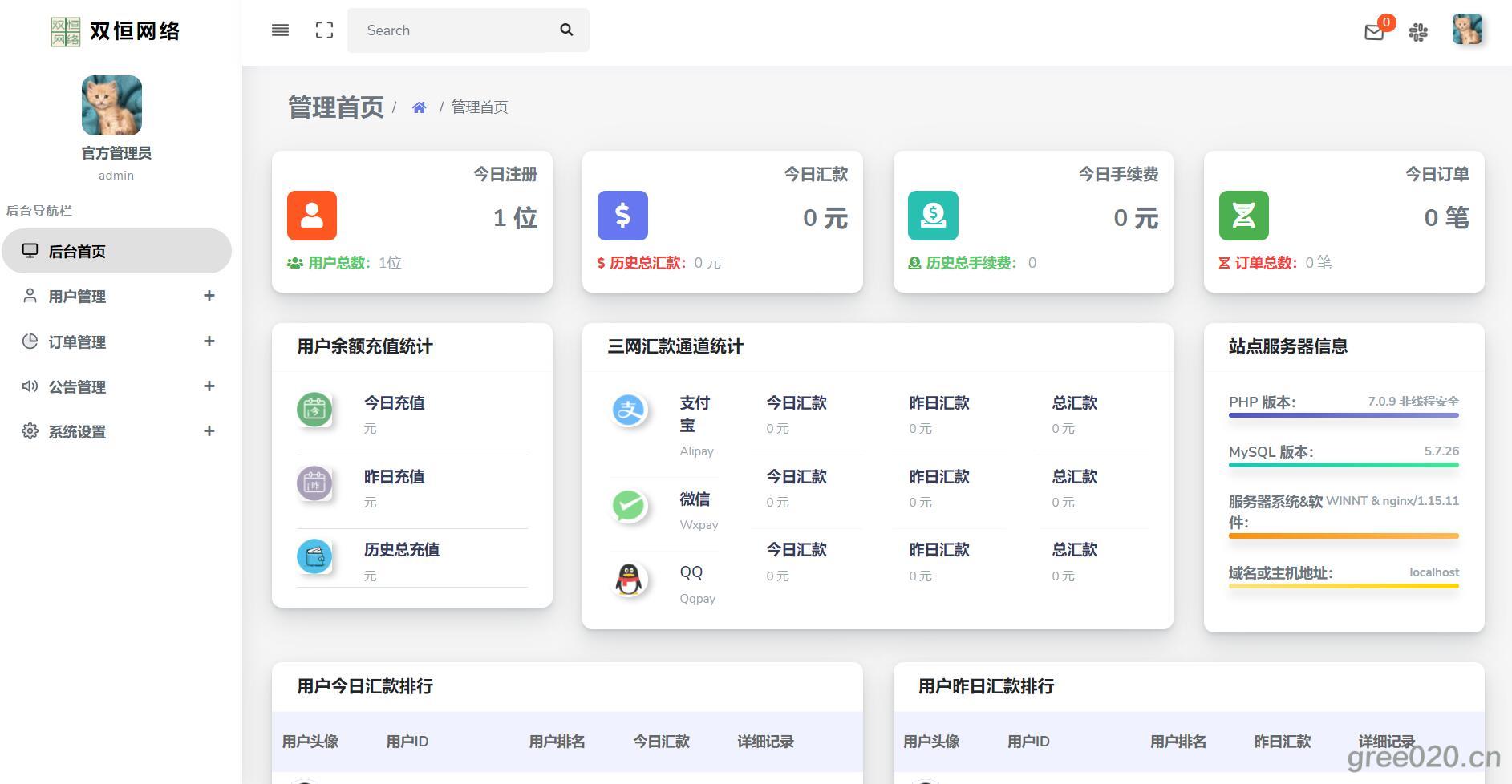
Task: Expand the 用户管理 submenu plus
Action: 209,296
